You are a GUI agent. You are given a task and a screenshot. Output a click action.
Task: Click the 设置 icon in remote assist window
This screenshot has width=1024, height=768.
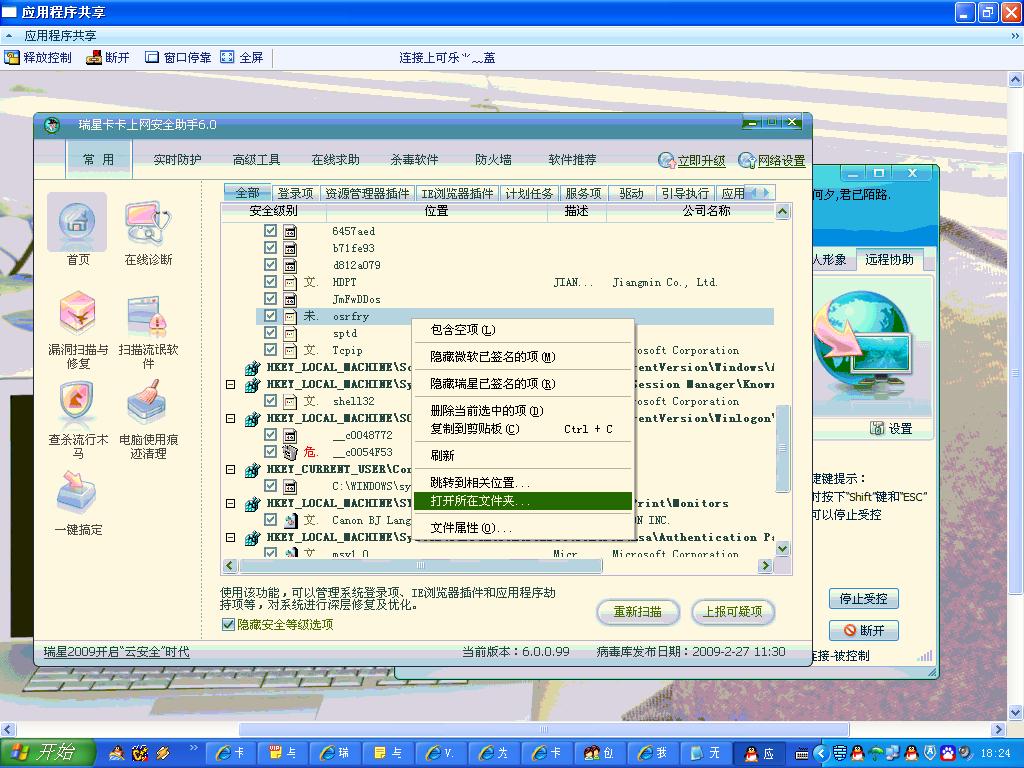891,428
